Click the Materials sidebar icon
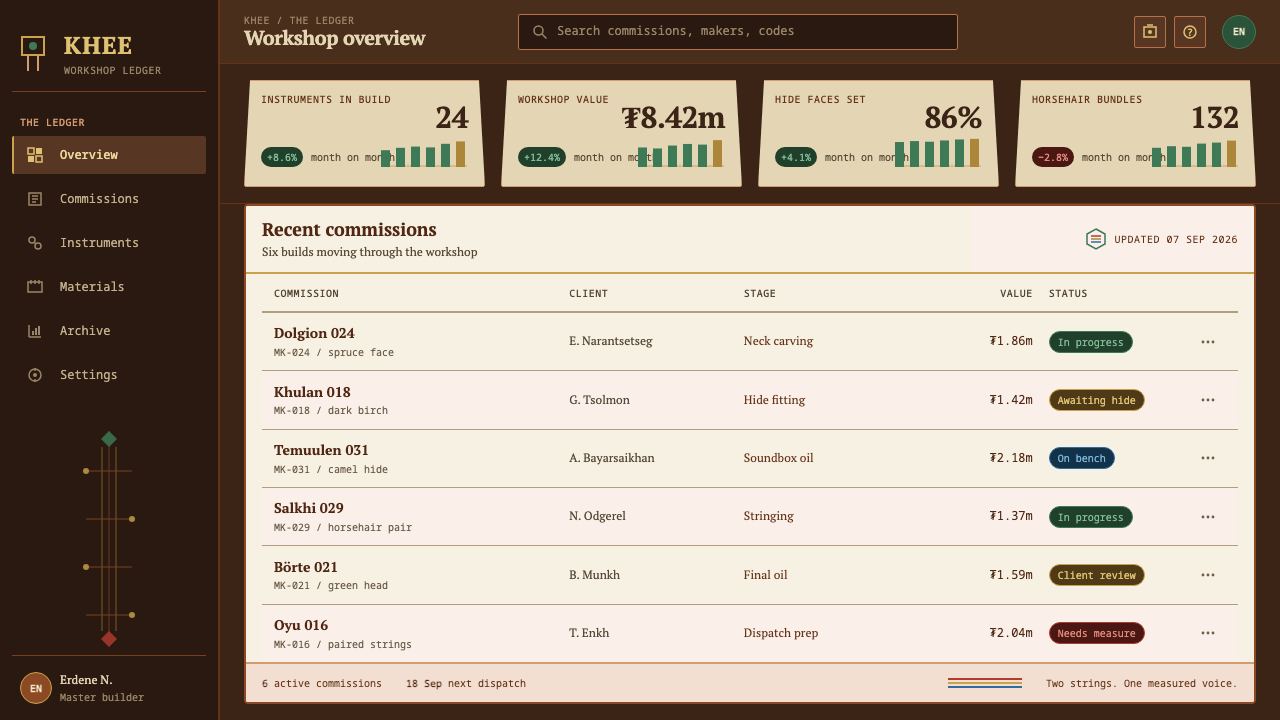The width and height of the screenshot is (1280, 720). pyautogui.click(x=35, y=287)
